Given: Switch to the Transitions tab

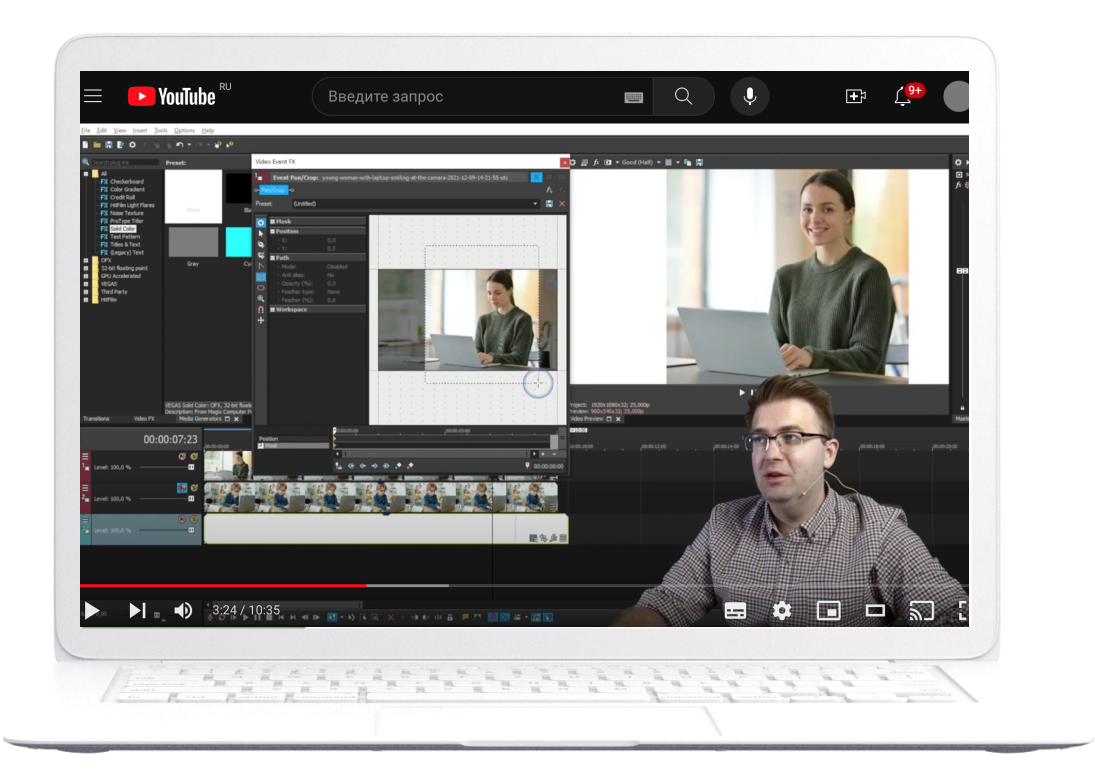Looking at the screenshot, I should tap(96, 419).
